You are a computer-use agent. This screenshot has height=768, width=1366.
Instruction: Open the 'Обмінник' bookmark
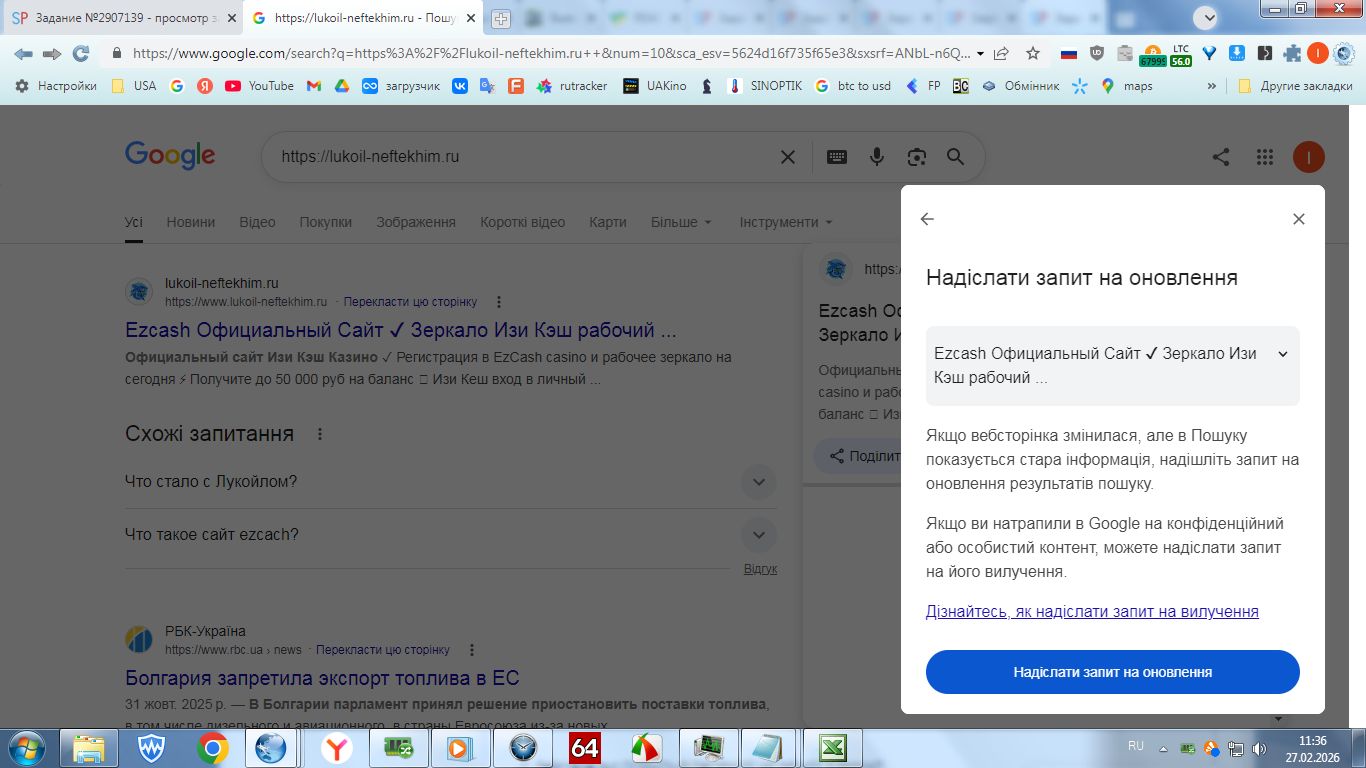1020,86
